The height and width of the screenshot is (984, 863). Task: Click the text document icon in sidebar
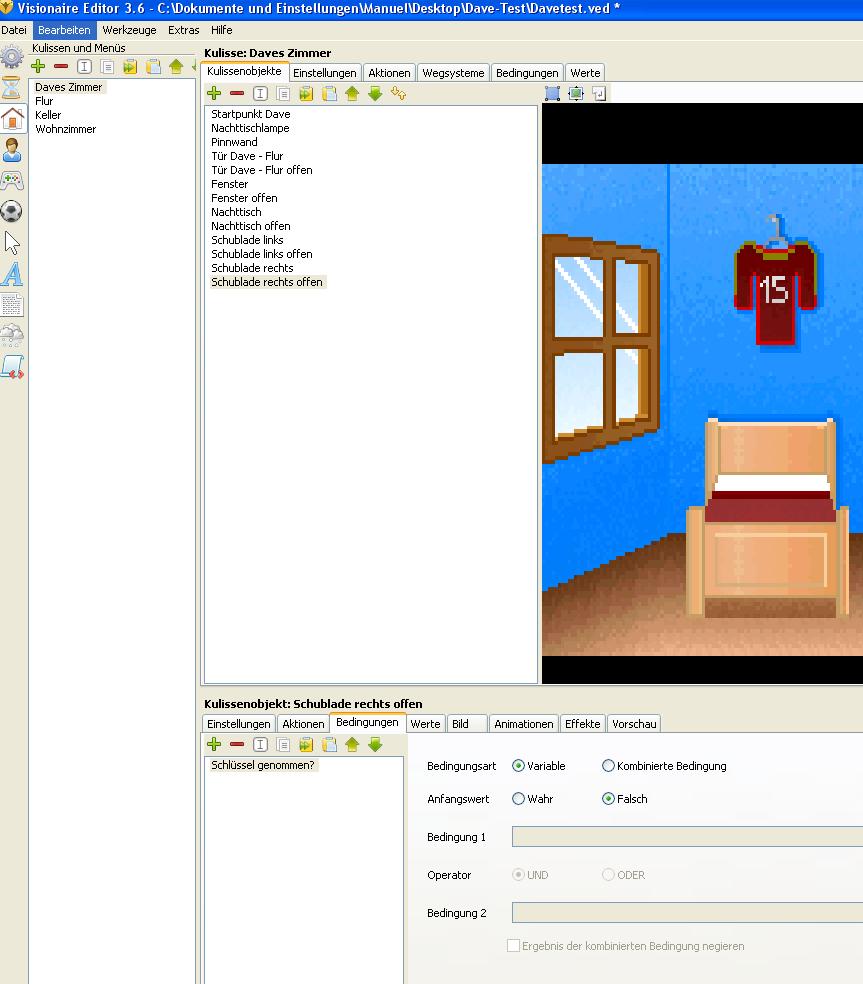(x=12, y=305)
